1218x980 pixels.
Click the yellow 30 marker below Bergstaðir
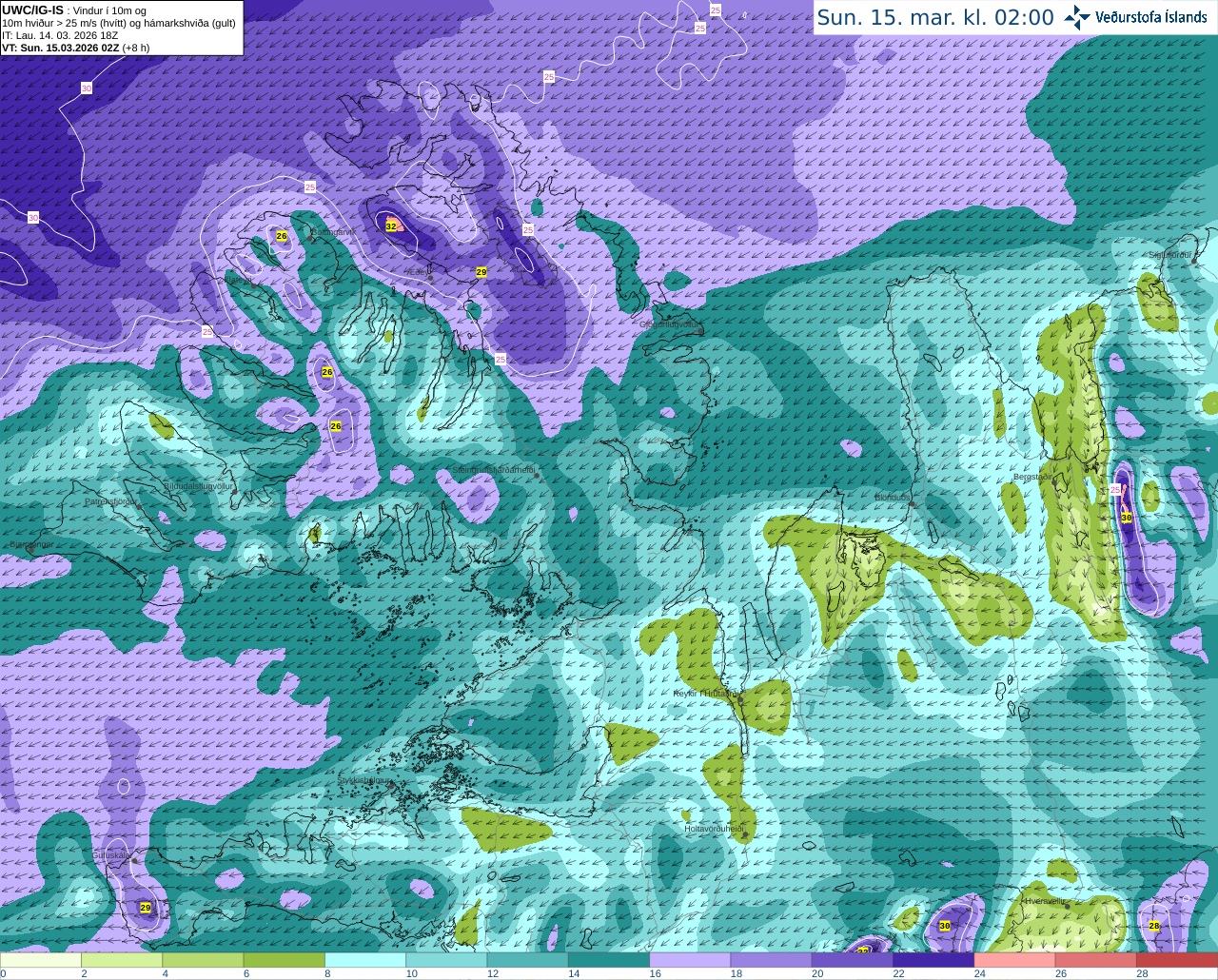coord(1127,518)
